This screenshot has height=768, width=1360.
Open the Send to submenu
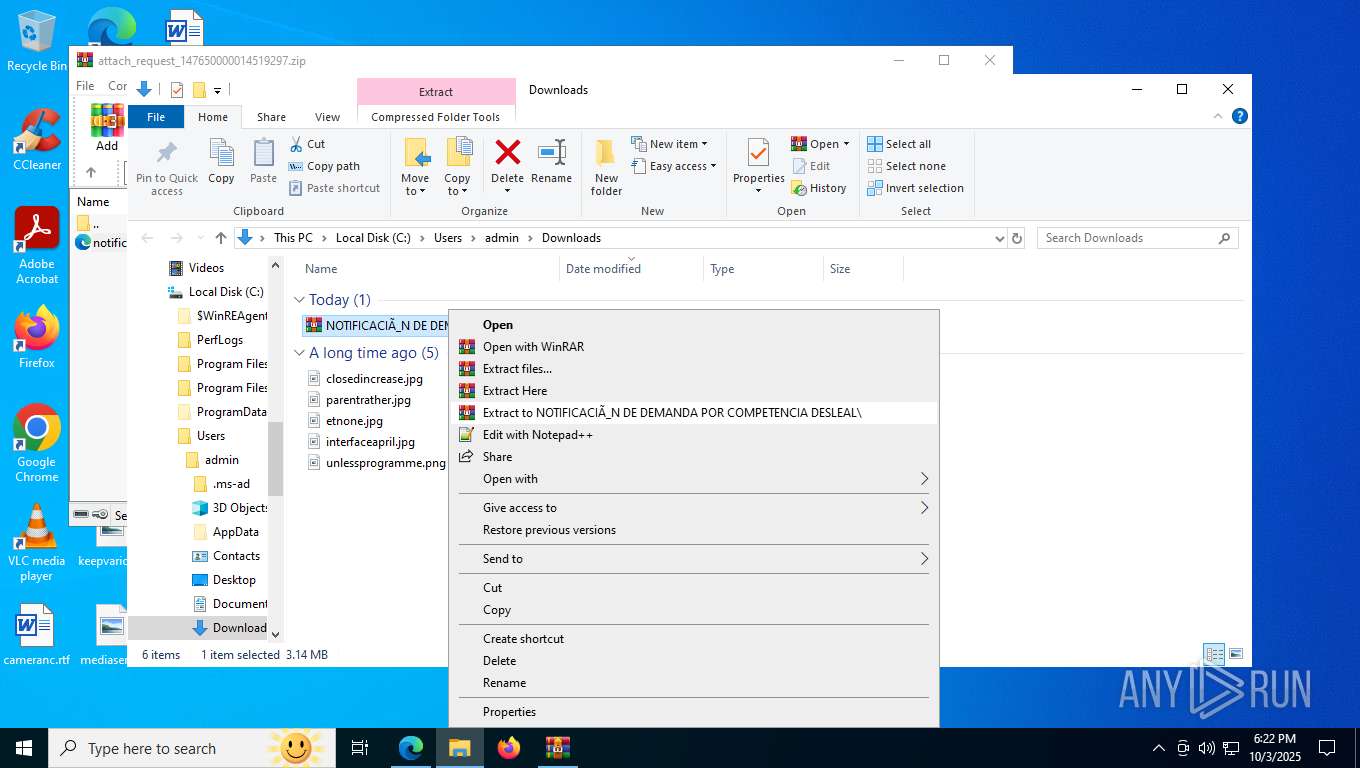(x=693, y=559)
